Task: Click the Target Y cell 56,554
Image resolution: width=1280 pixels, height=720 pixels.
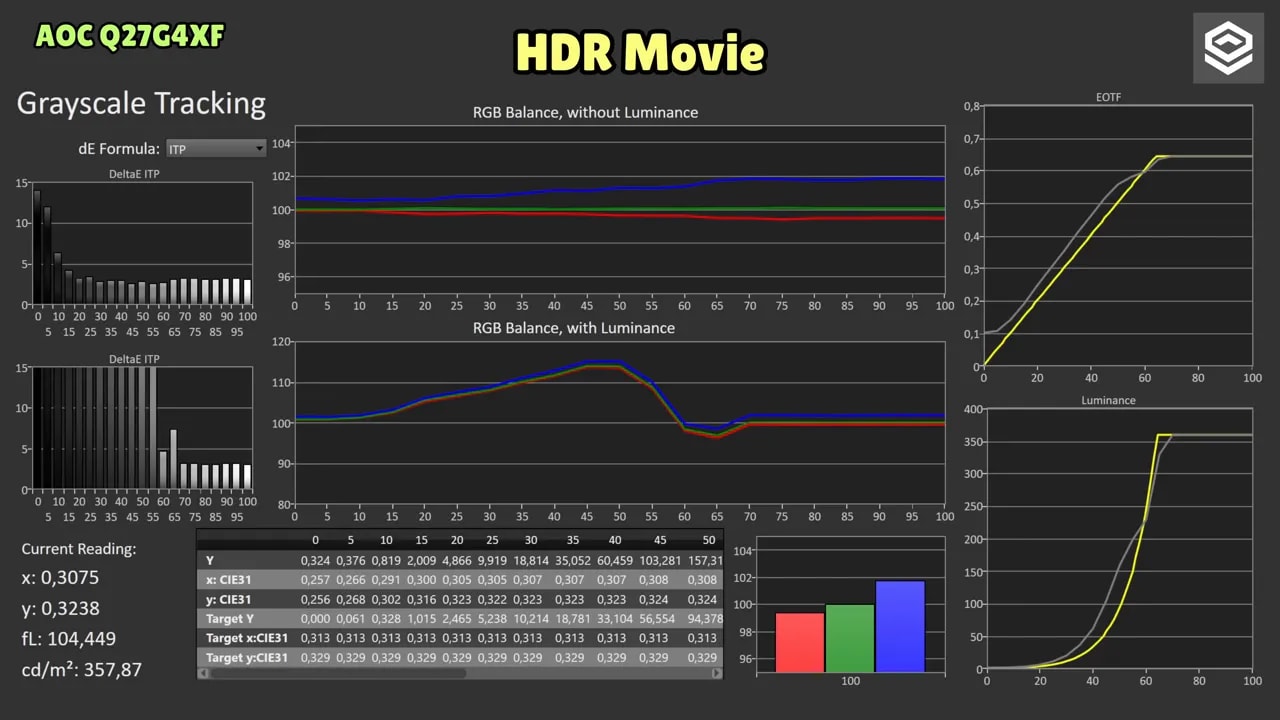Action: coord(659,619)
